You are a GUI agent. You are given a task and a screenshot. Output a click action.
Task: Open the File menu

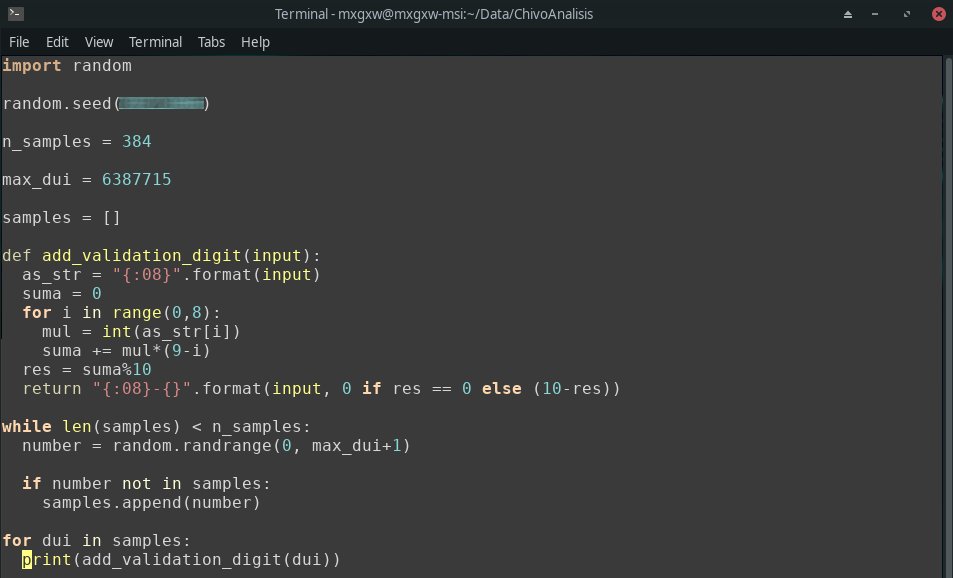point(18,42)
